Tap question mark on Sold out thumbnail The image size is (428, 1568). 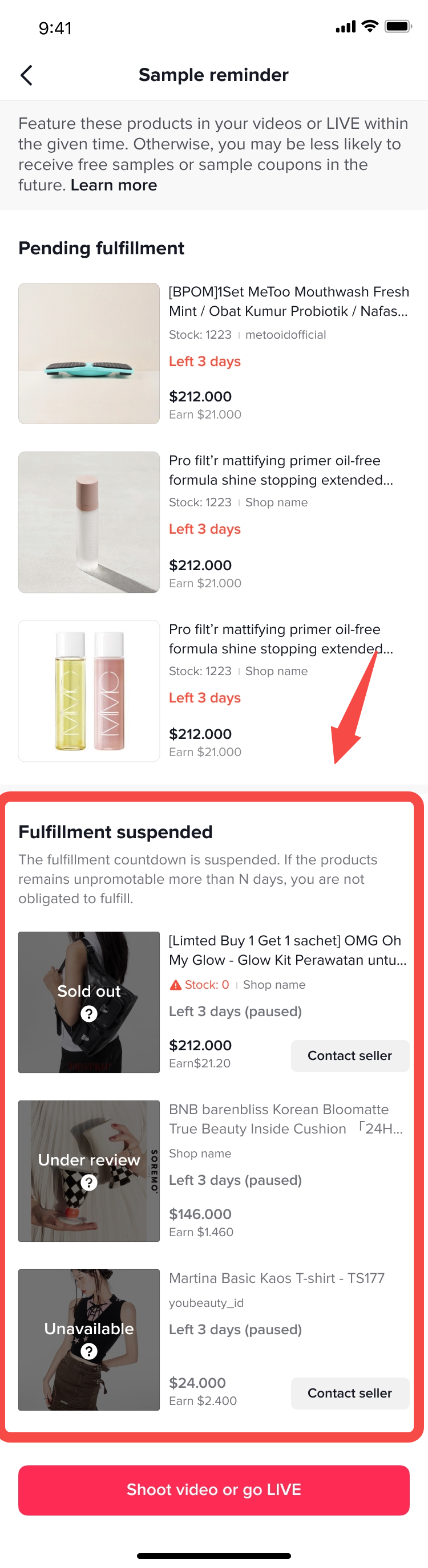pyautogui.click(x=89, y=1013)
